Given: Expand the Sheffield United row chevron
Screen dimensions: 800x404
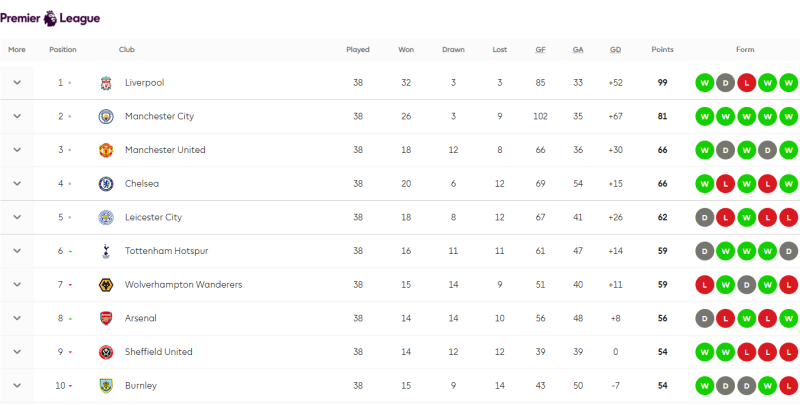Looking at the screenshot, I should [17, 352].
